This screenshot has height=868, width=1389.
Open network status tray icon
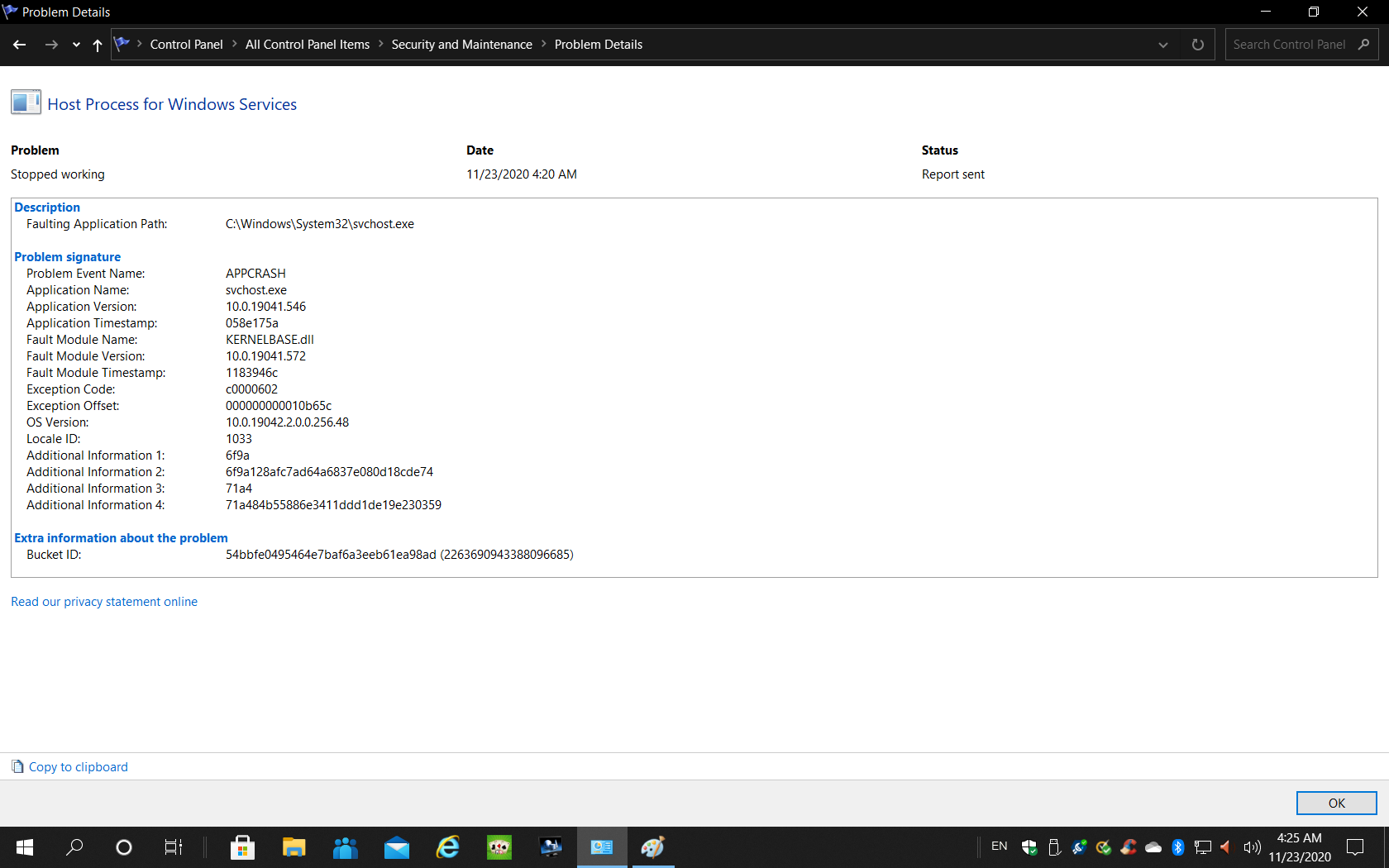1203,847
